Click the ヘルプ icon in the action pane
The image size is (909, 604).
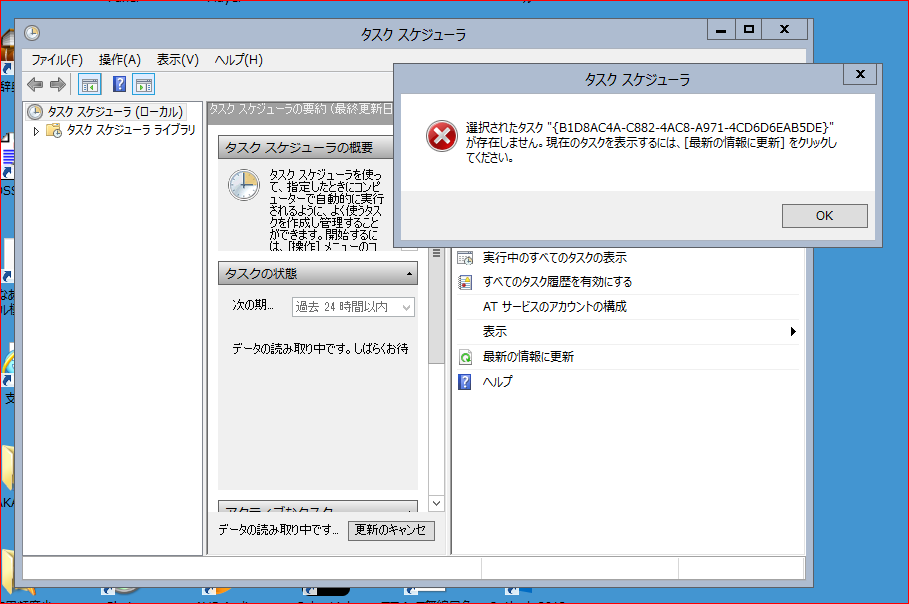click(x=465, y=382)
